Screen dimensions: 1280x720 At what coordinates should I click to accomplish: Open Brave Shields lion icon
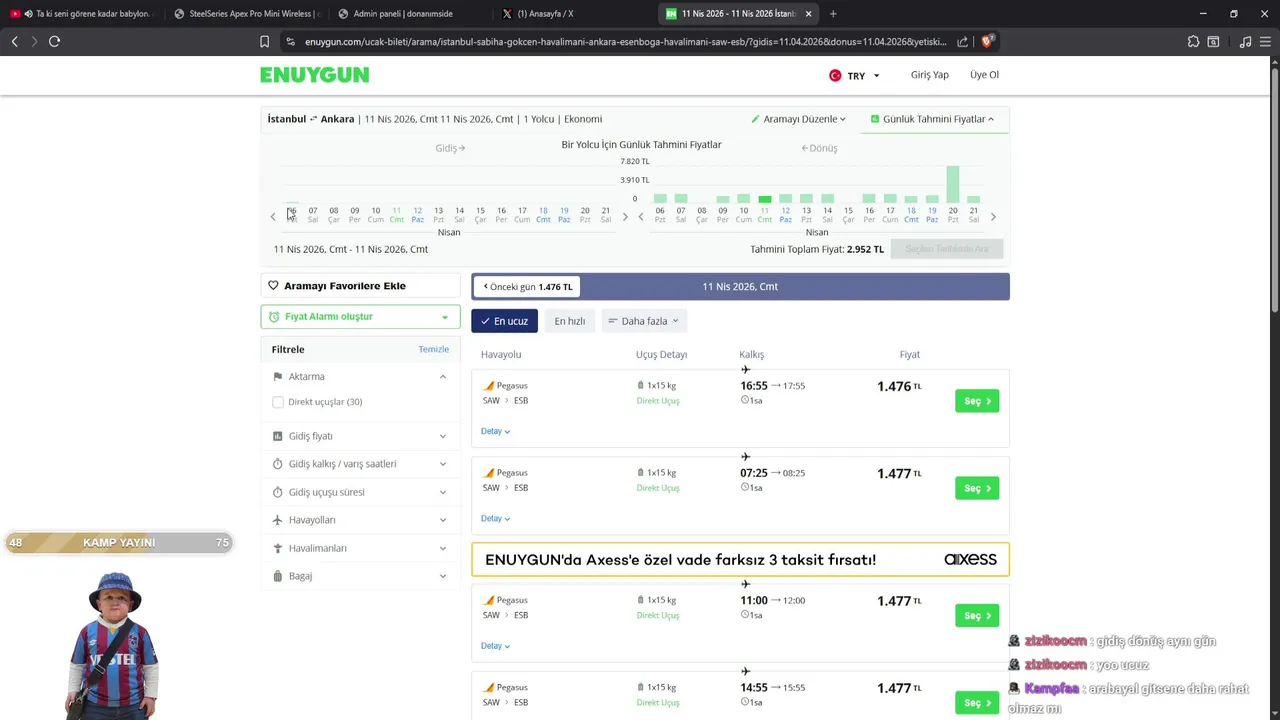[x=987, y=41]
